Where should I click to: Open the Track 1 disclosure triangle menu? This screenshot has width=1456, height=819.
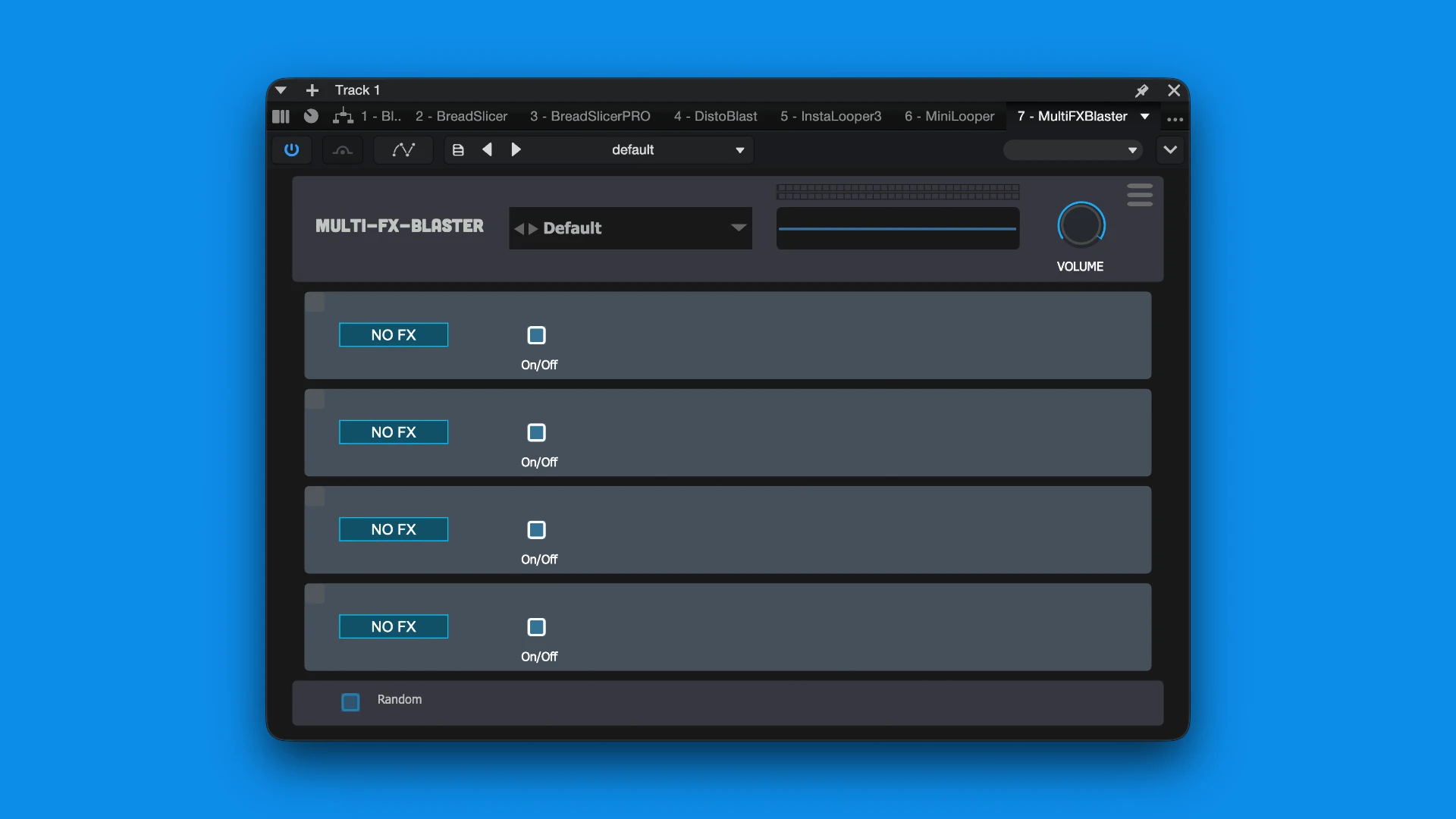281,90
